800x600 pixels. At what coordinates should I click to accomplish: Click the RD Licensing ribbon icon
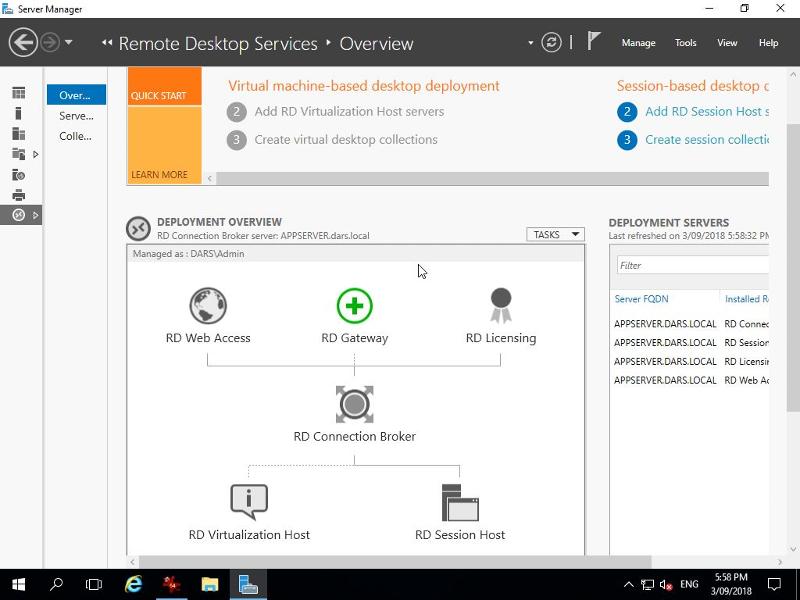pyautogui.click(x=501, y=306)
